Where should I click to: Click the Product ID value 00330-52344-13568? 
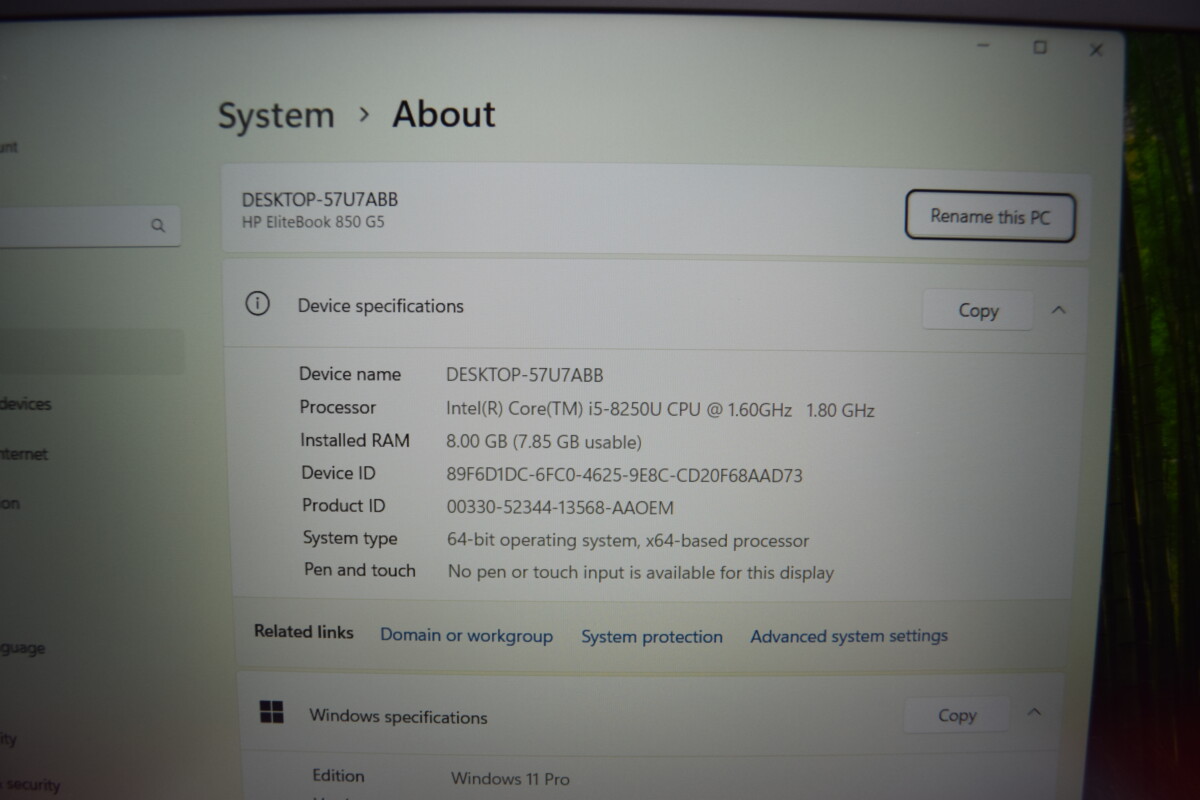click(x=560, y=508)
